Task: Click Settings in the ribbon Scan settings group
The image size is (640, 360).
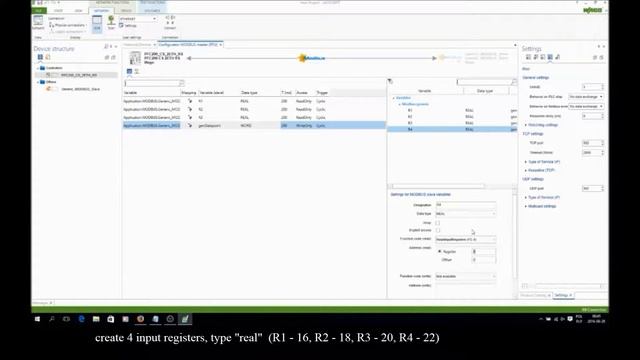Action: pyautogui.click(x=128, y=26)
